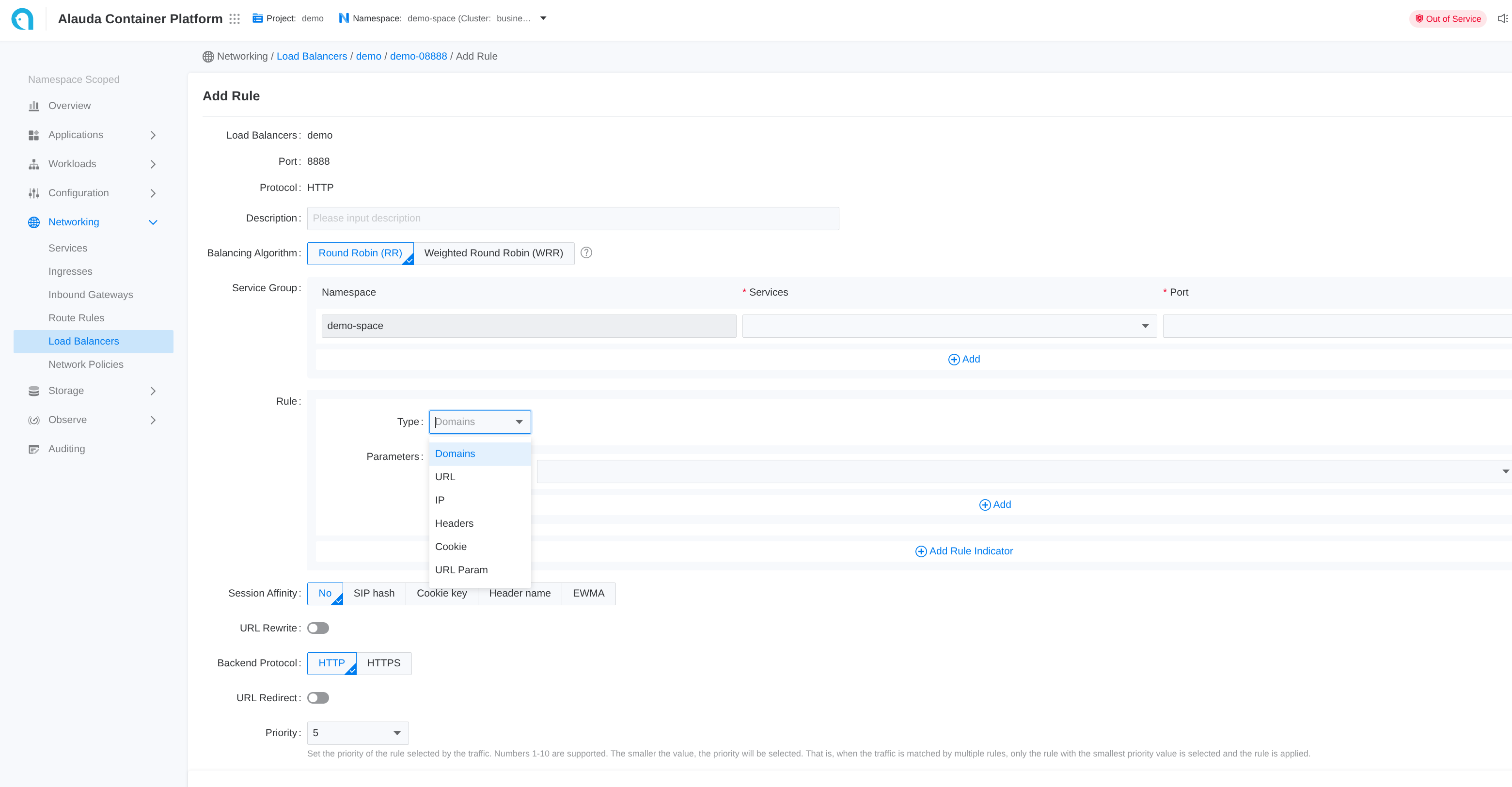Click the Storage sidebar icon

(x=34, y=391)
